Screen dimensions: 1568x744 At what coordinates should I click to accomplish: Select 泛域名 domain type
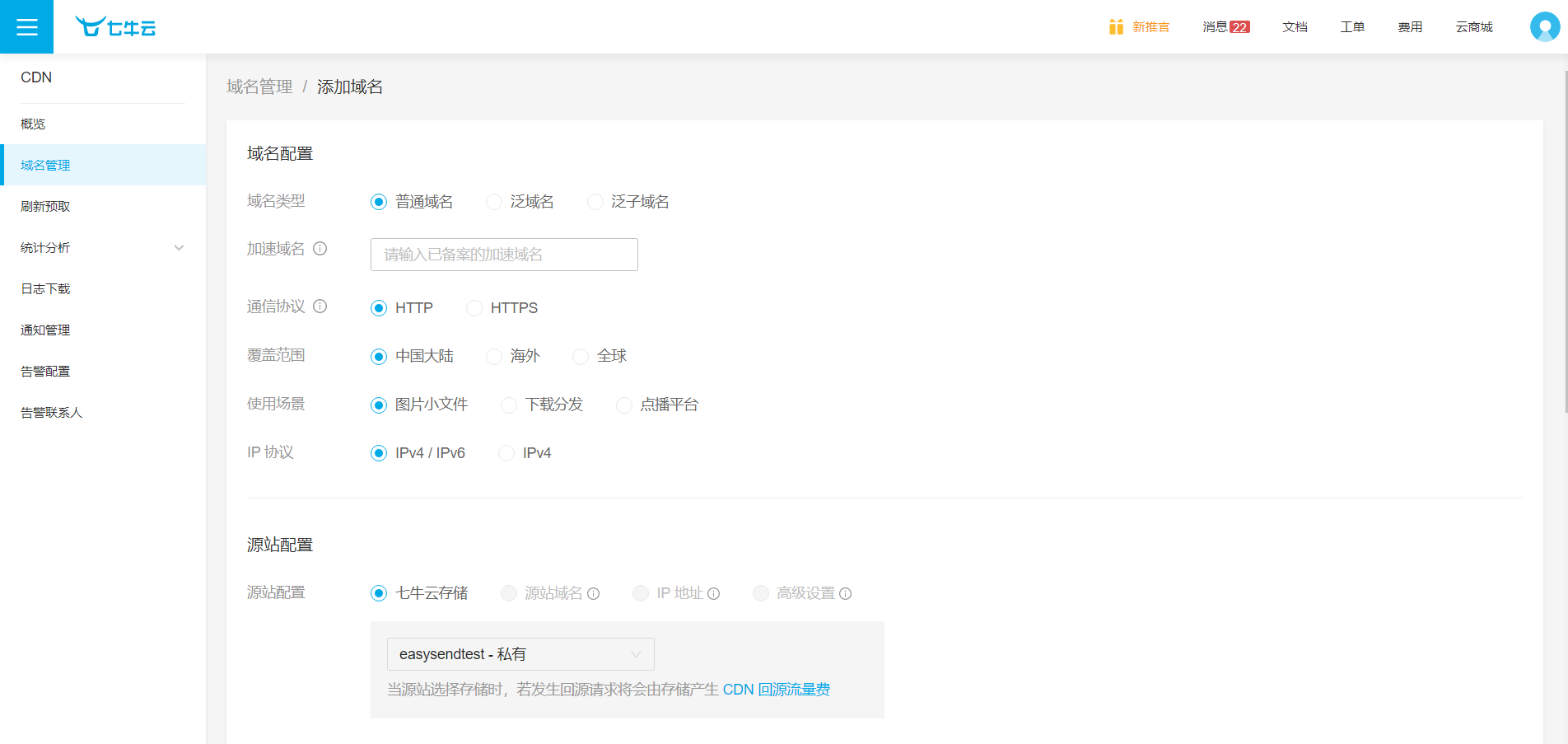(x=494, y=202)
